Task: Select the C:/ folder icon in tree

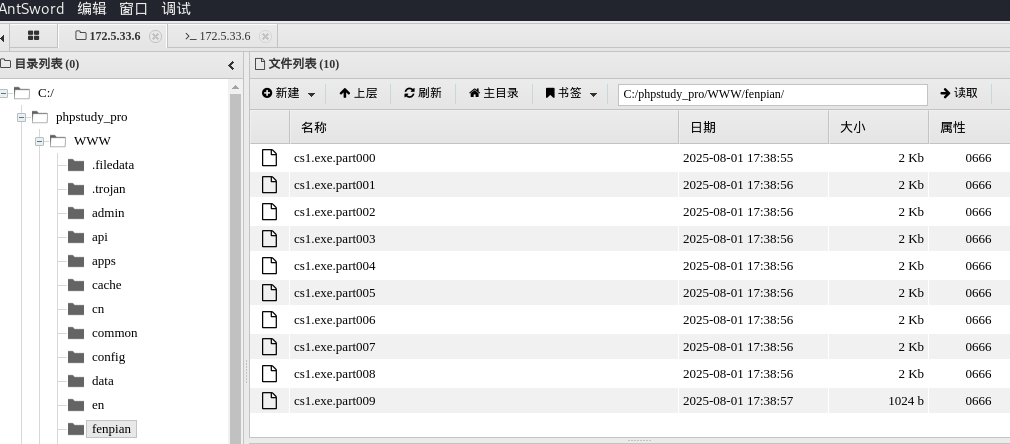Action: pos(22,93)
